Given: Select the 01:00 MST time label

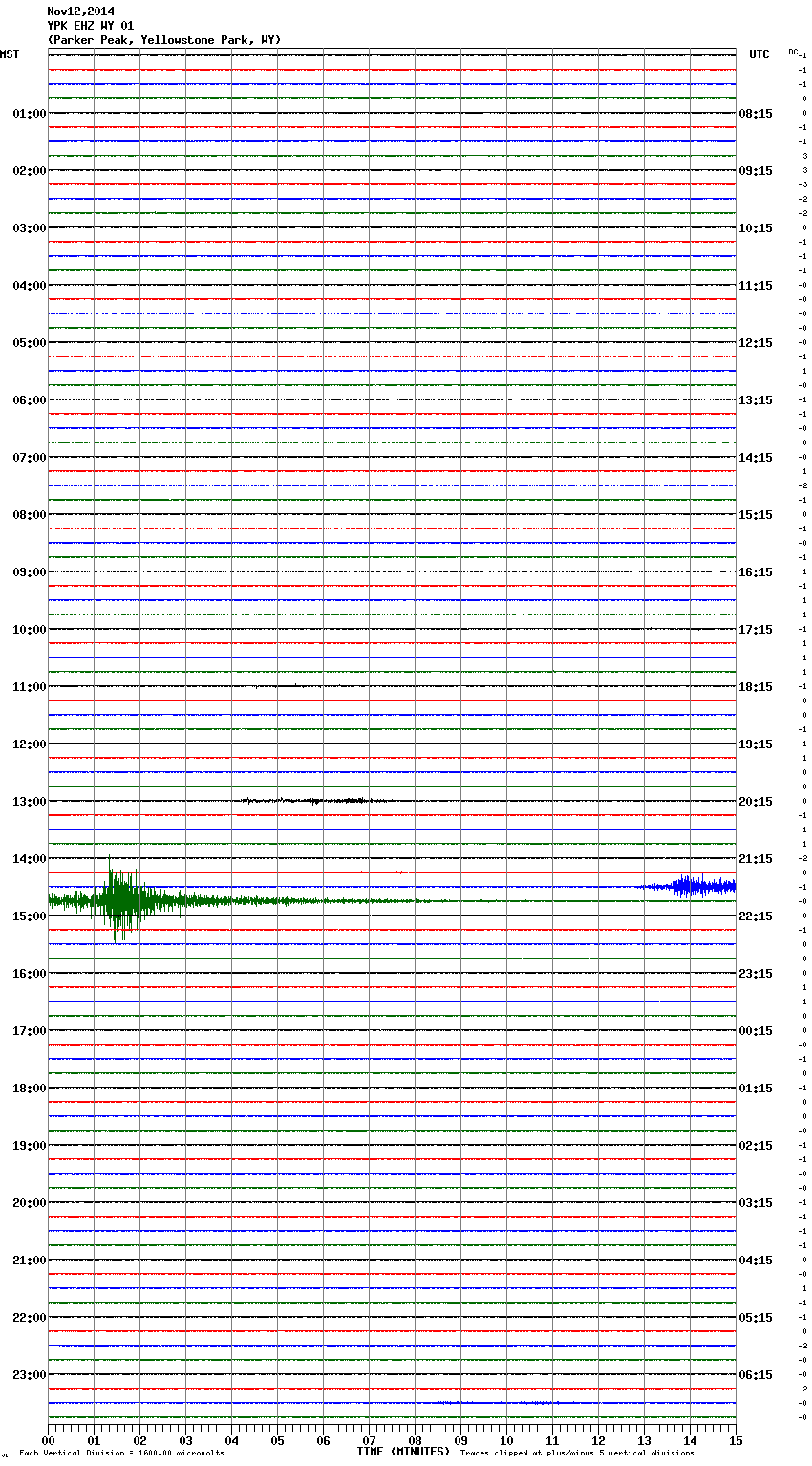Looking at the screenshot, I should (x=29, y=114).
